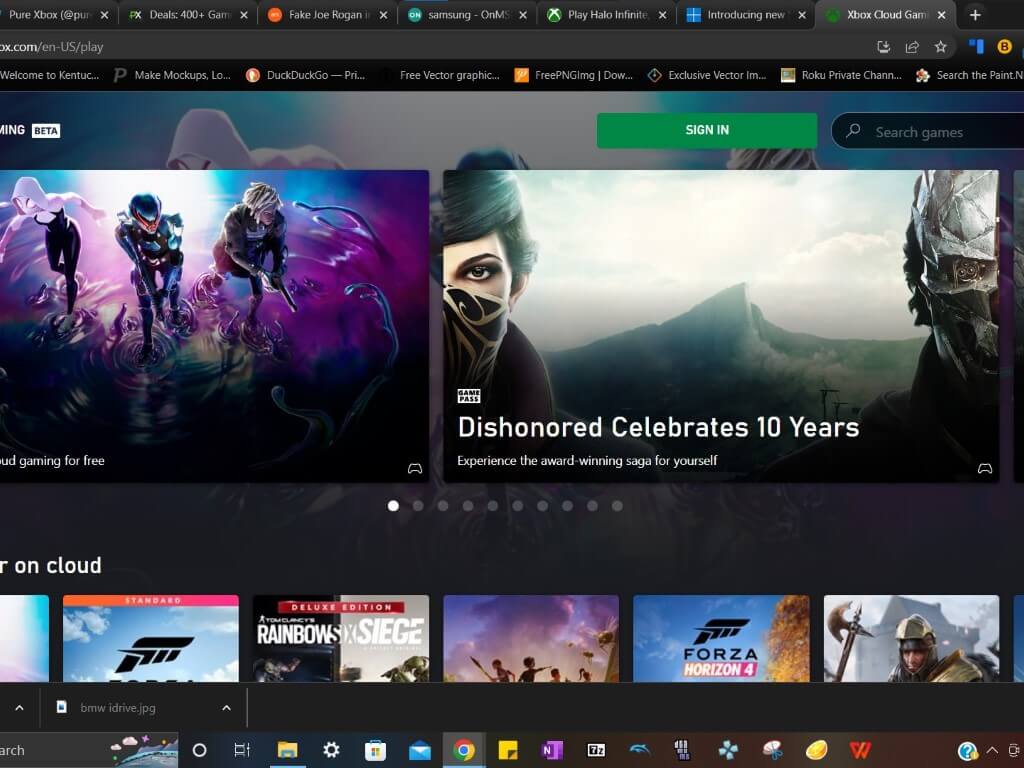Open the Grounded game tile

(x=531, y=638)
